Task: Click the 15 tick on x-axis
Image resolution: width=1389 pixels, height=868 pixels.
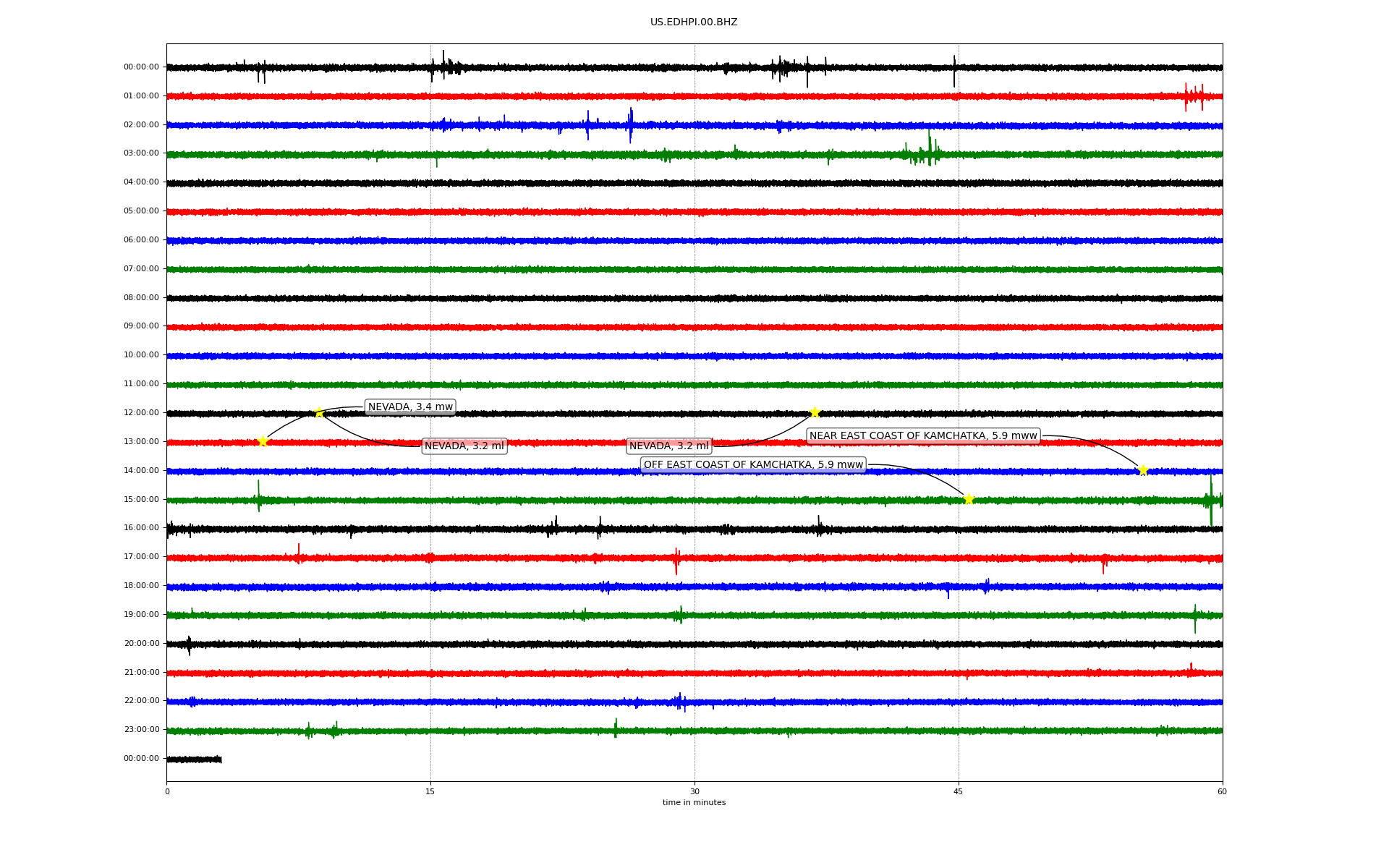Action: coord(430,792)
